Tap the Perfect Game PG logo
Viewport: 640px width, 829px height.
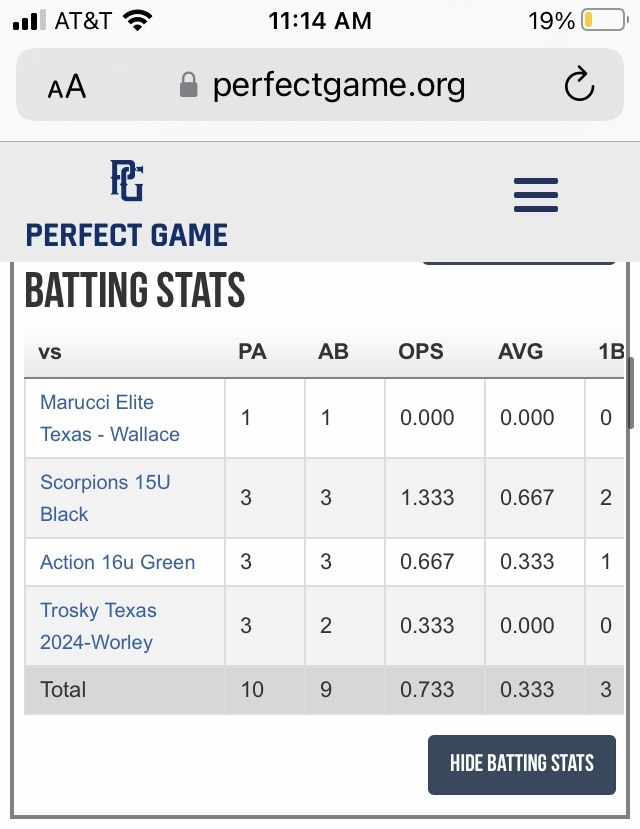(127, 181)
